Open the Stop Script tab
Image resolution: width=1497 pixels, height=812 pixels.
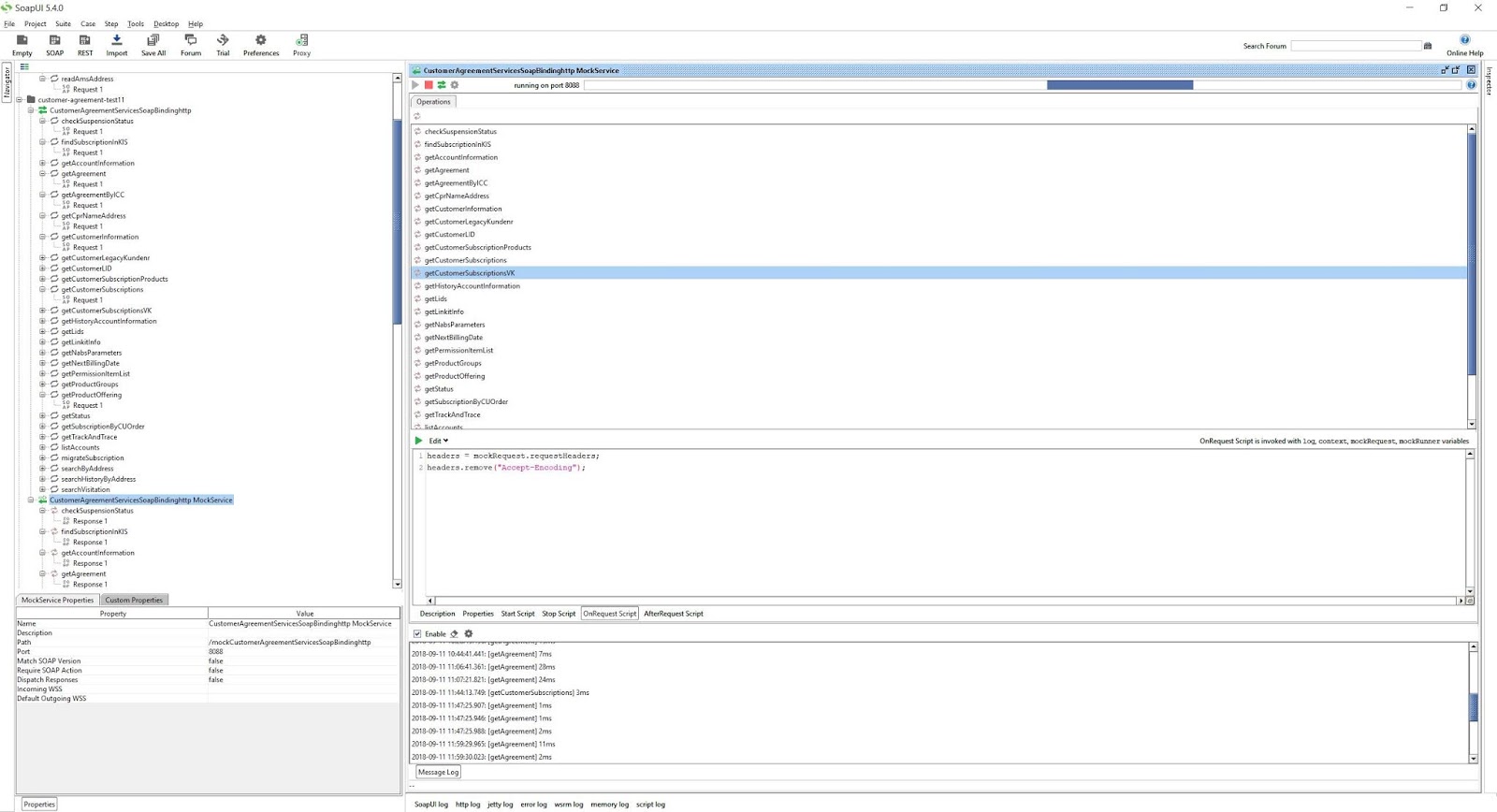559,614
